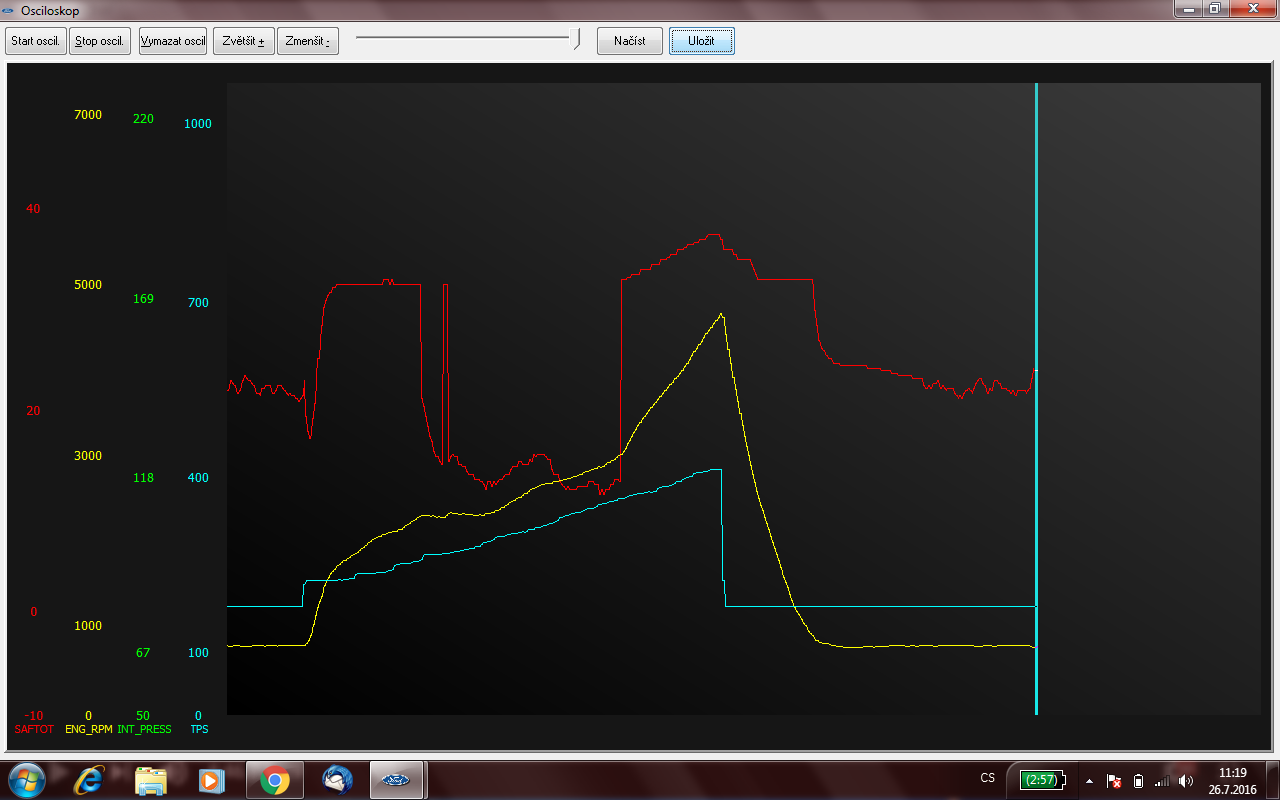Open Windows Explorer folder icon in taskbar
1280x800 pixels.
(x=151, y=779)
